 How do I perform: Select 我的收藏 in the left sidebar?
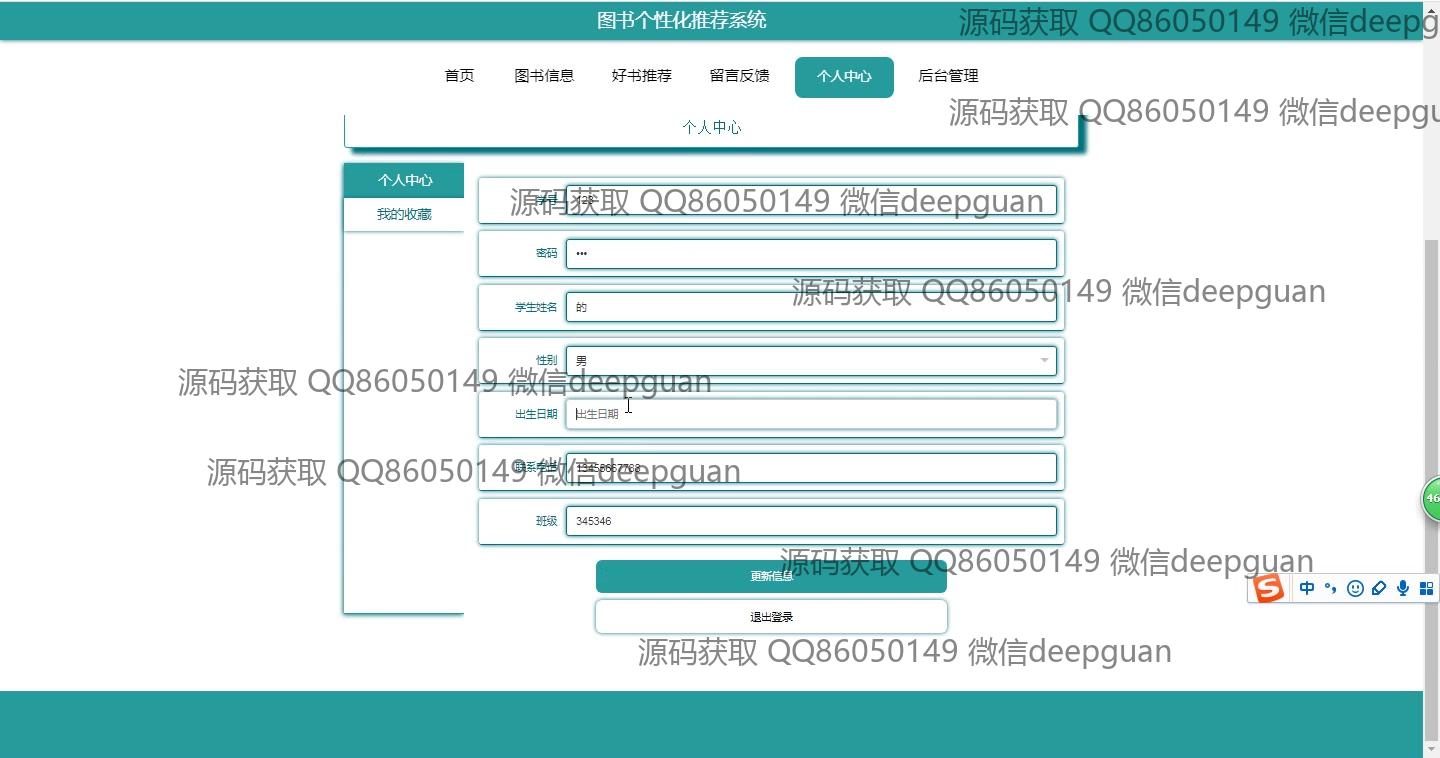pyautogui.click(x=404, y=214)
